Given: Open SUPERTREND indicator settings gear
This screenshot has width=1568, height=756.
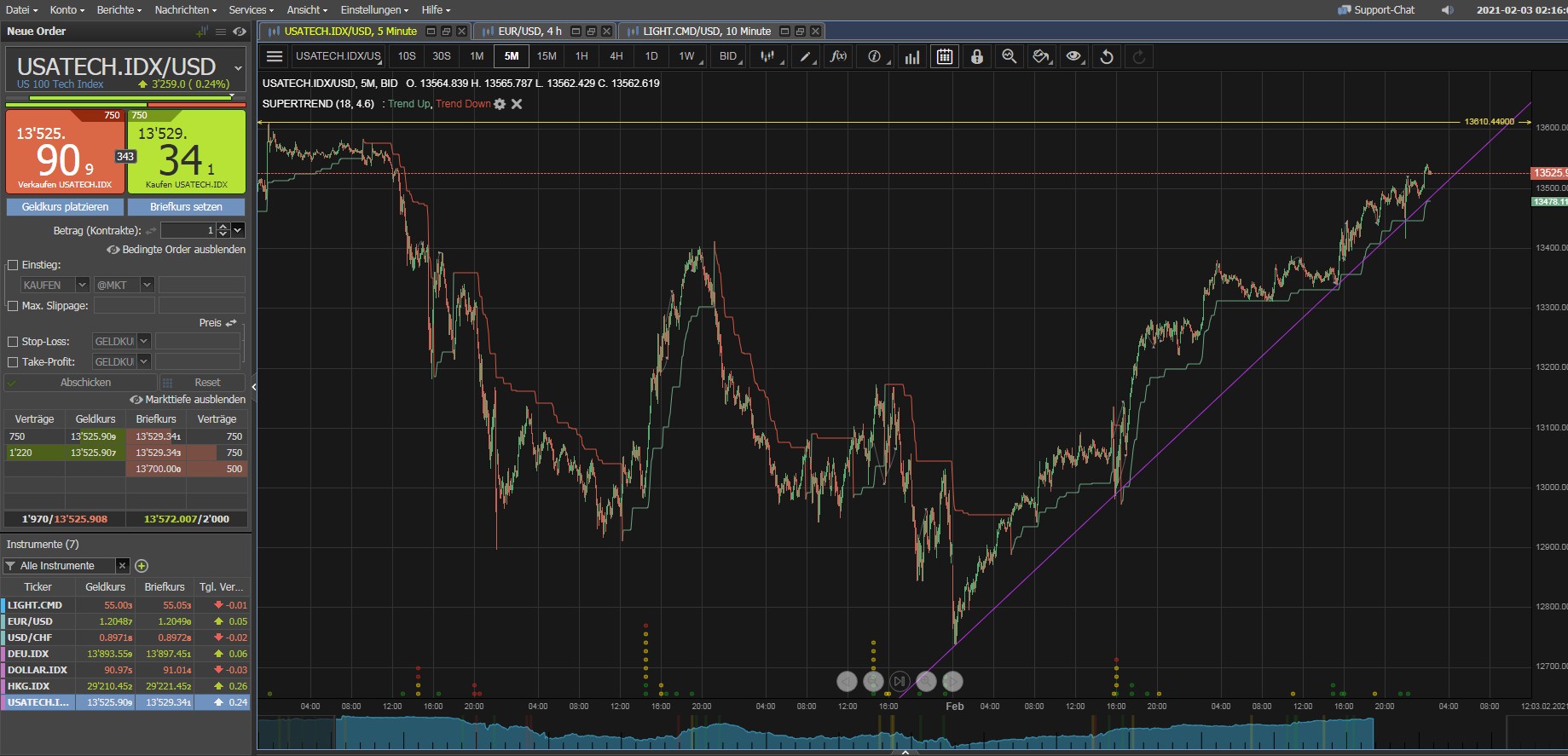Looking at the screenshot, I should [500, 104].
